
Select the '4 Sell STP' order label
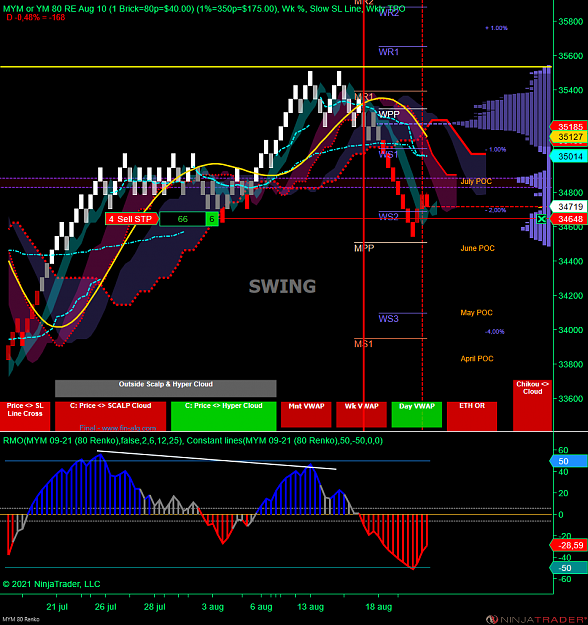(x=132, y=219)
